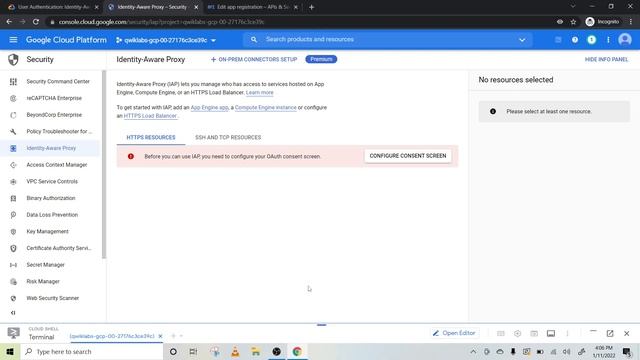Show hidden system tray icons
Image resolution: width=640 pixels, height=360 pixels.
(473, 351)
